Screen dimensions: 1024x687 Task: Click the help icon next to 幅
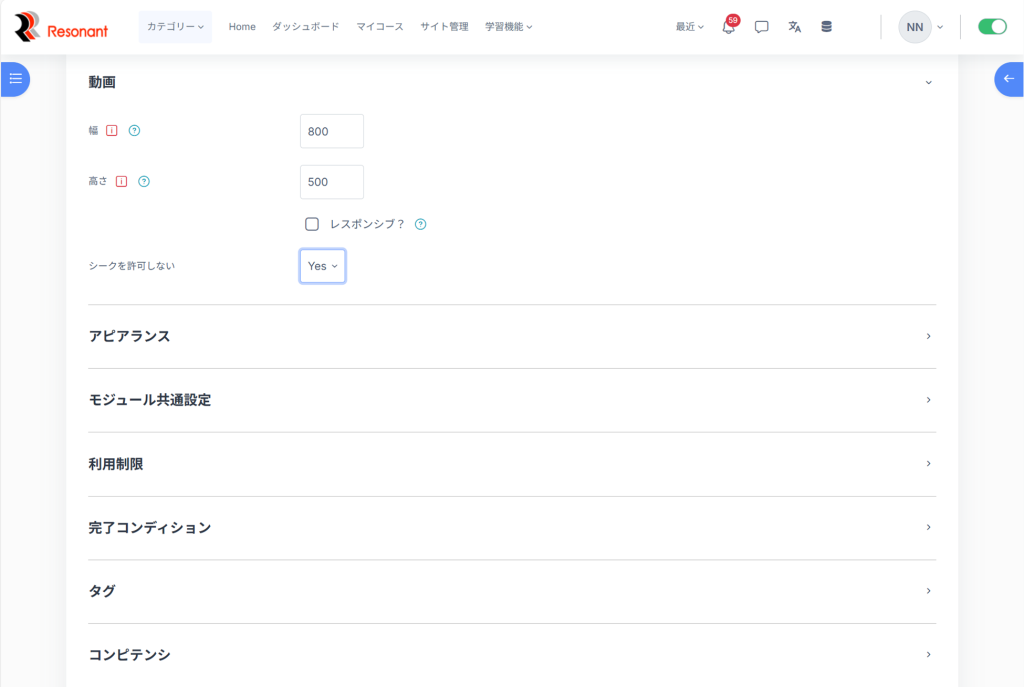pyautogui.click(x=134, y=131)
